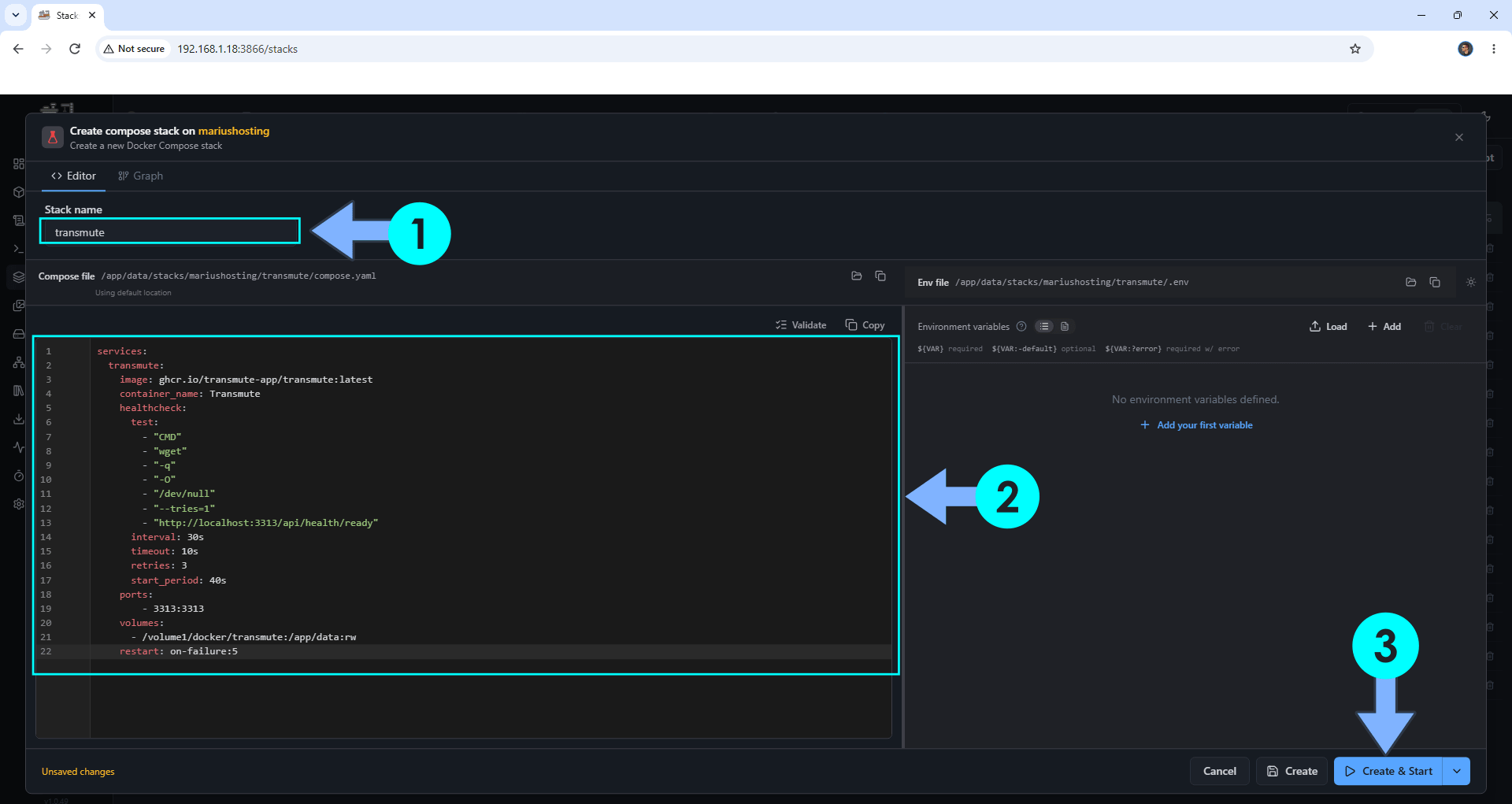Copy the Env file path icon

[1435, 282]
